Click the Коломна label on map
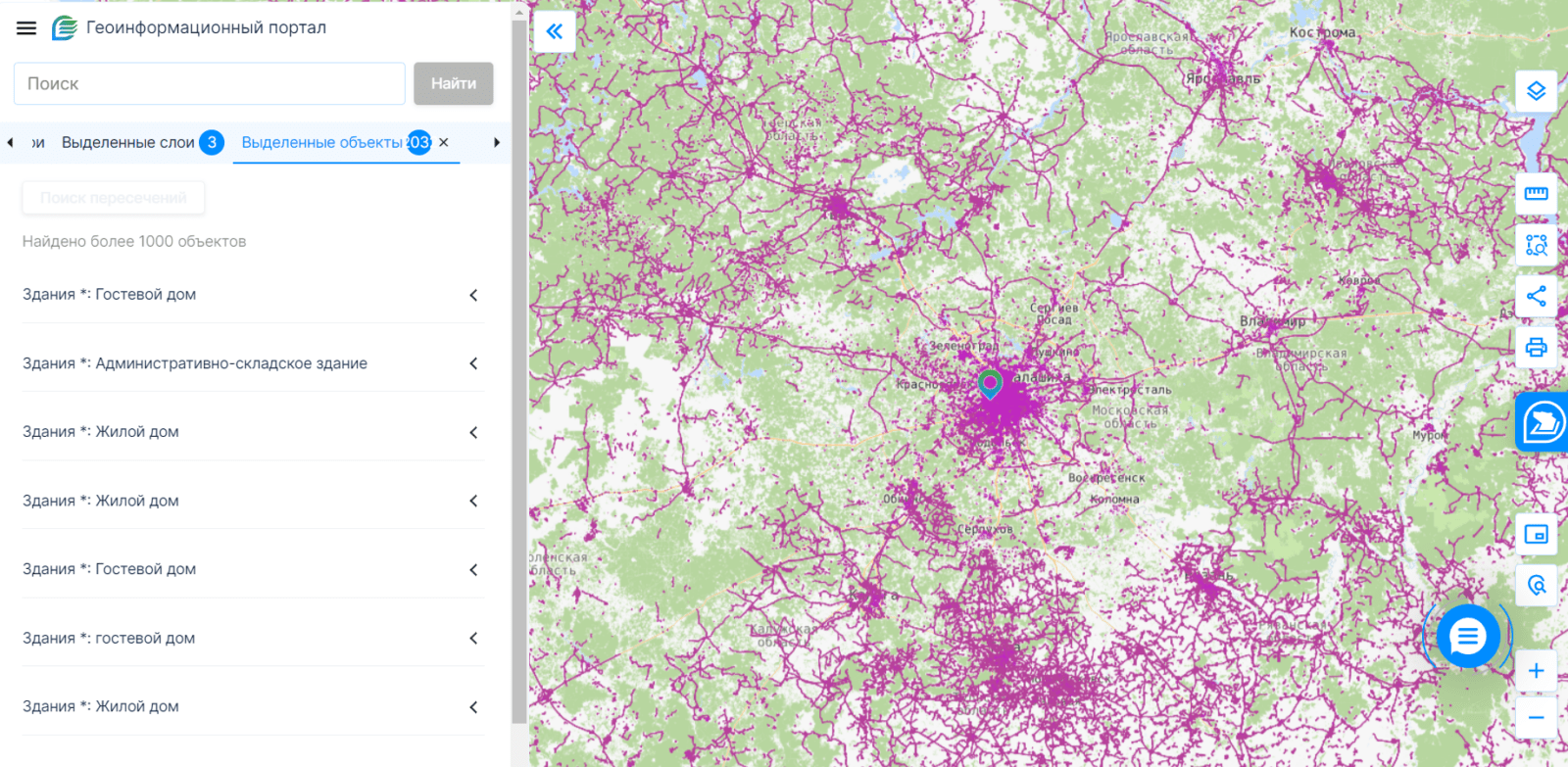The width and height of the screenshot is (1568, 767). [1114, 500]
